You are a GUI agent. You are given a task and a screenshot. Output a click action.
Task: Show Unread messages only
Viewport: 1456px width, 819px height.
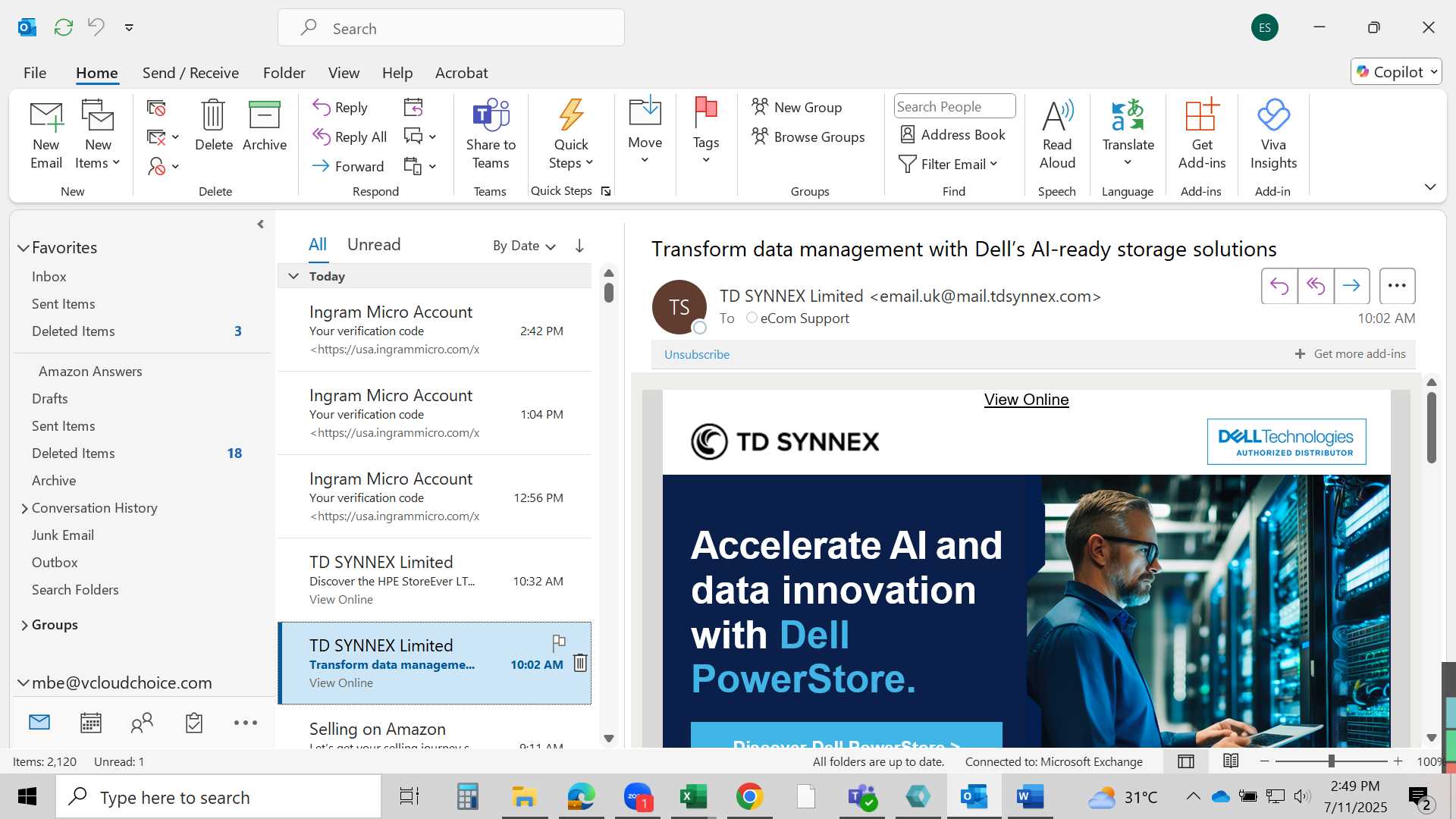(x=374, y=244)
